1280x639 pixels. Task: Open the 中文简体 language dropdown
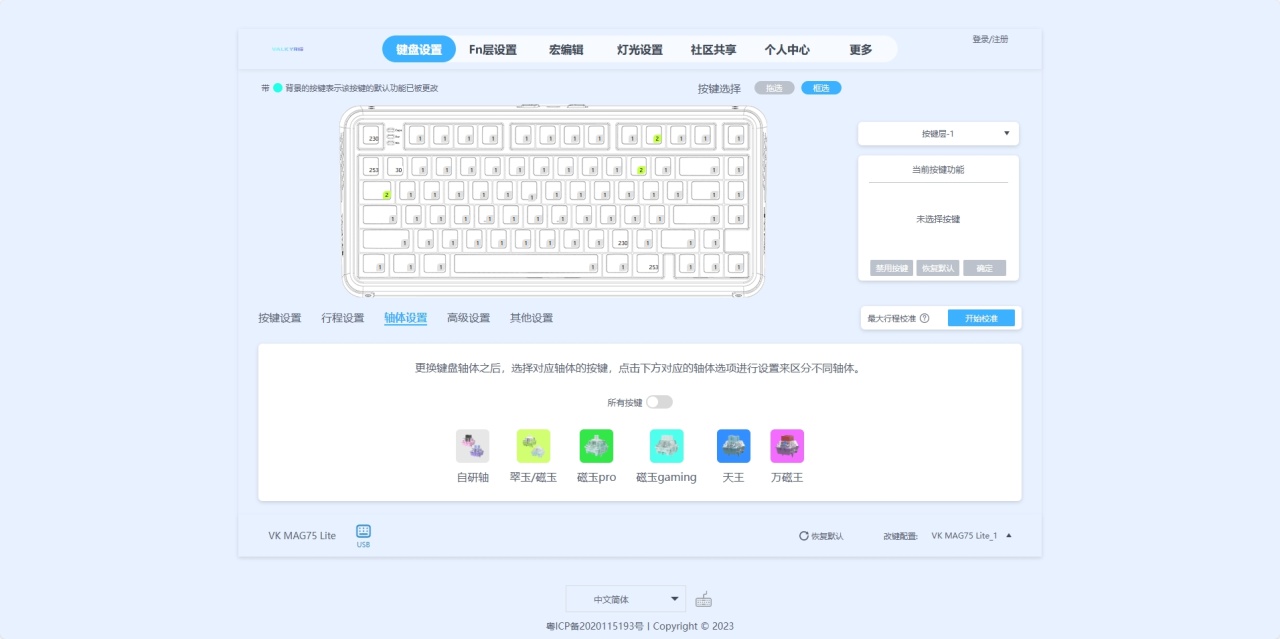point(626,599)
